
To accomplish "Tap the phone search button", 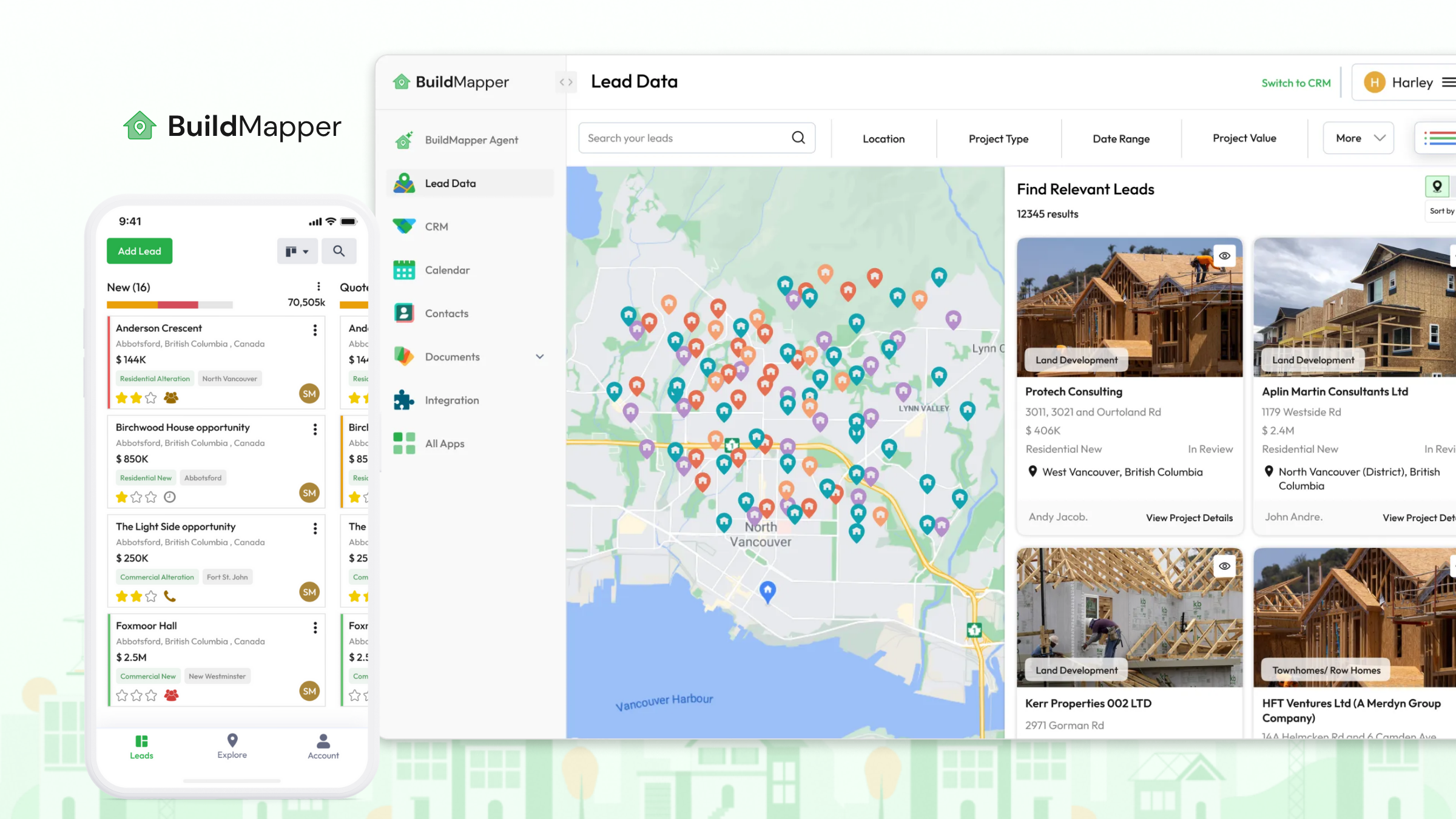I will 339,251.
